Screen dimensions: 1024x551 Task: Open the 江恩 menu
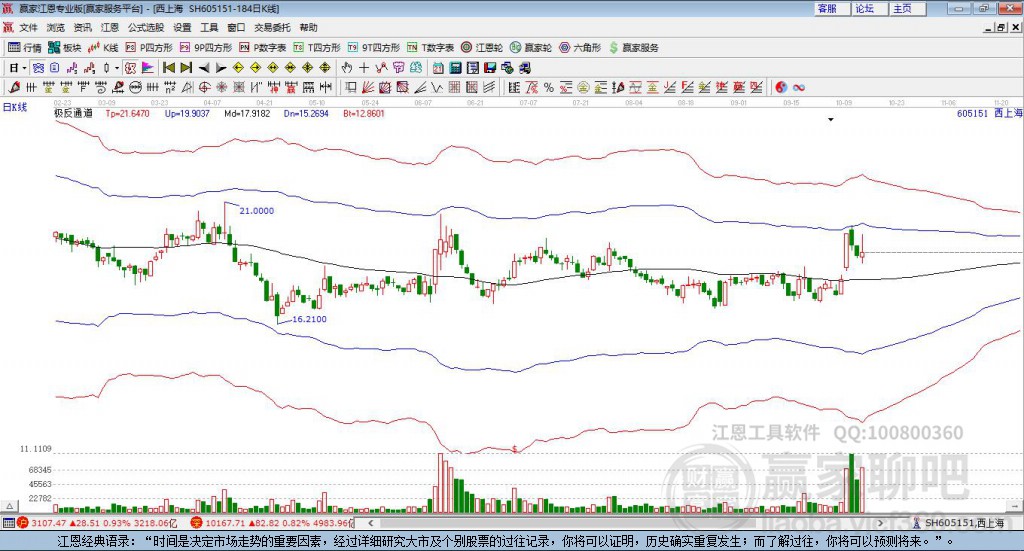tap(110, 27)
